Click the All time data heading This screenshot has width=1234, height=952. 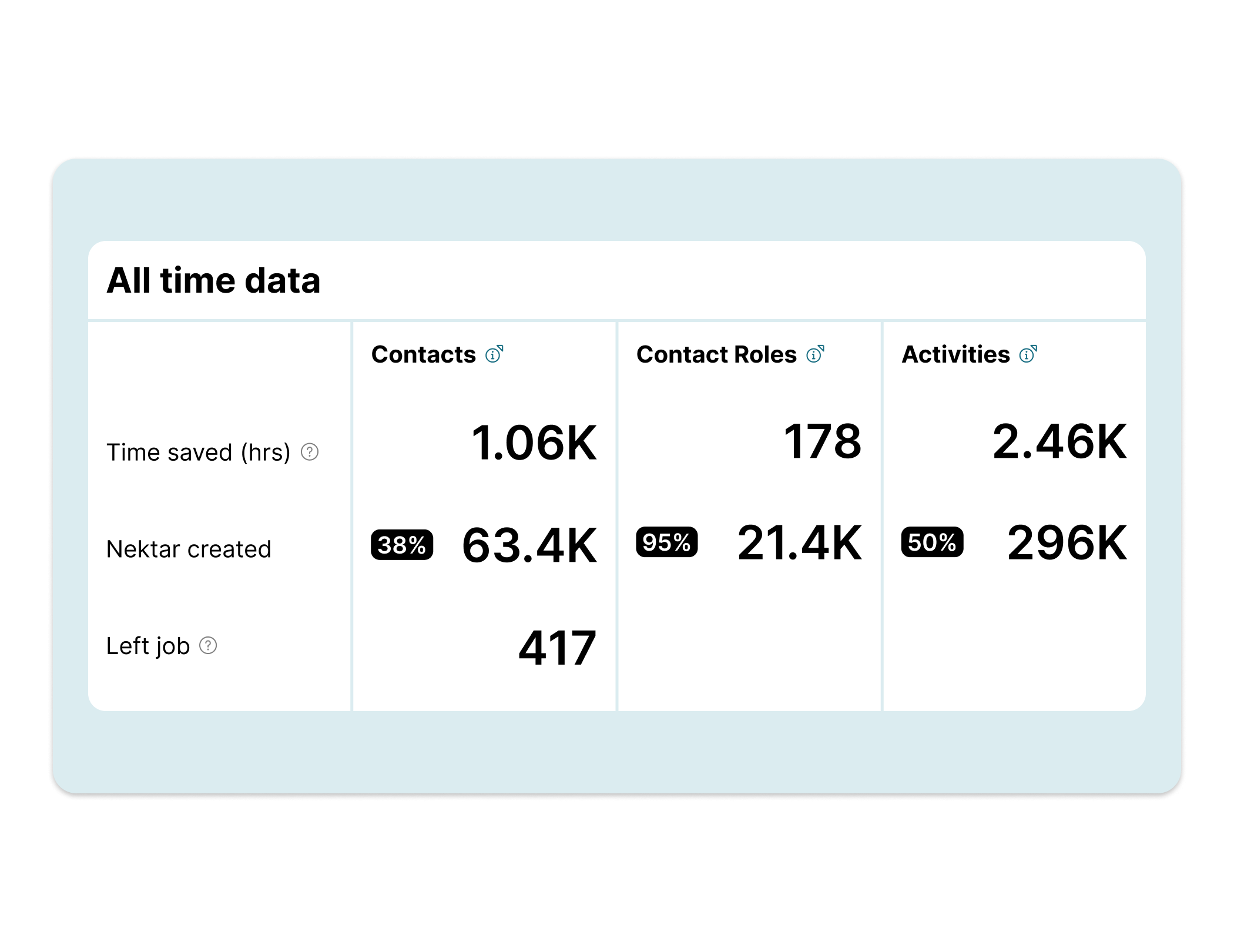coord(213,280)
